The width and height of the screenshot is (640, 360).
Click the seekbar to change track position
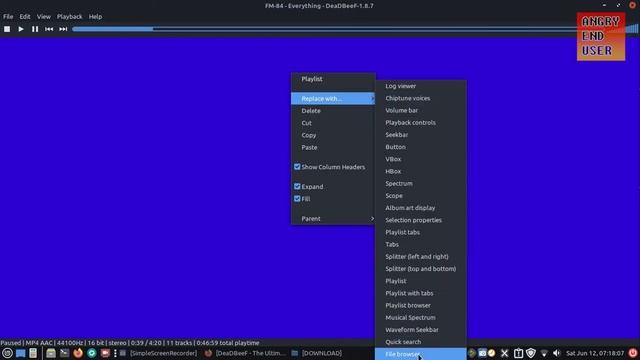pyautogui.click(x=325, y=29)
